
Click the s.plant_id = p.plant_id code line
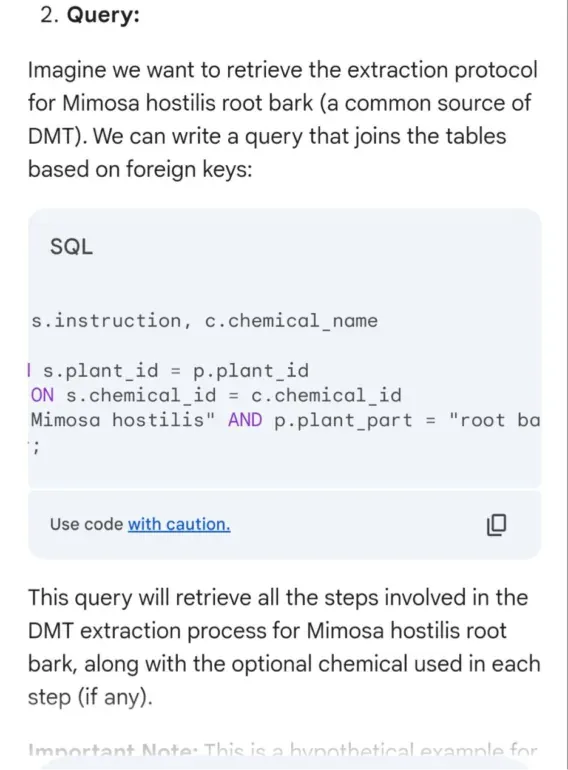(x=176, y=371)
